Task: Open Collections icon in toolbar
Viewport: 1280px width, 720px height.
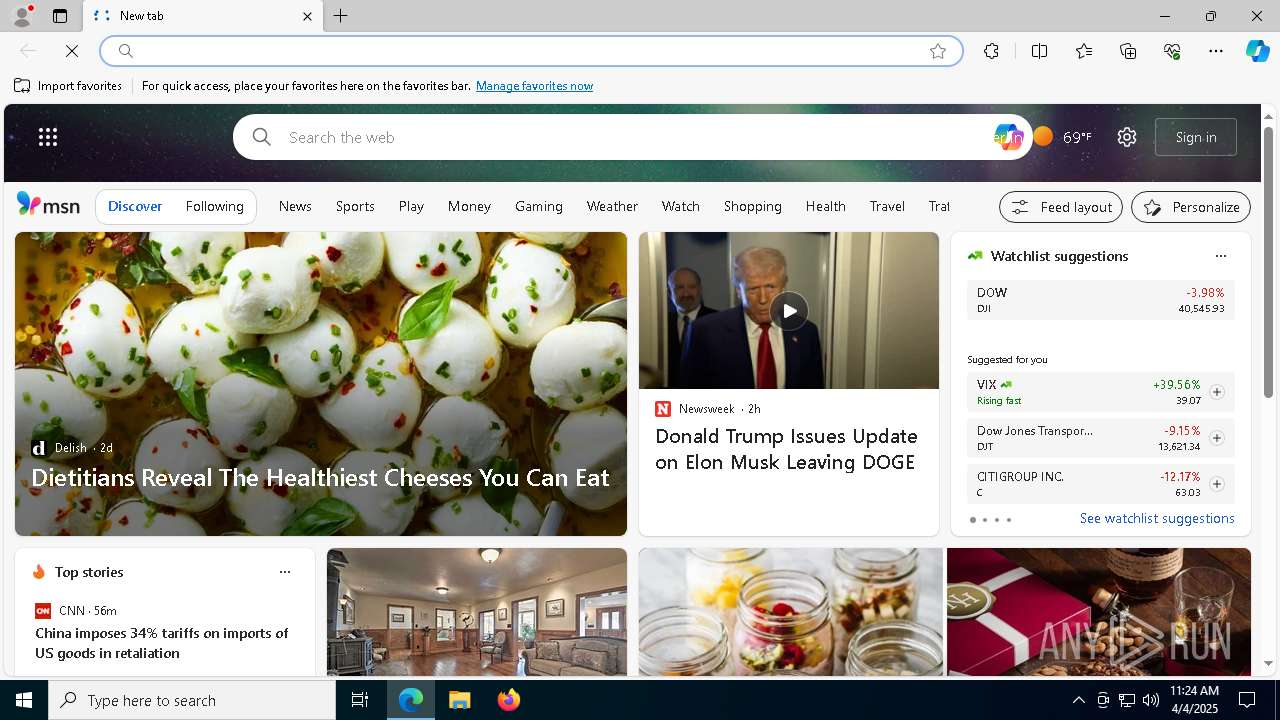Action: click(1128, 51)
